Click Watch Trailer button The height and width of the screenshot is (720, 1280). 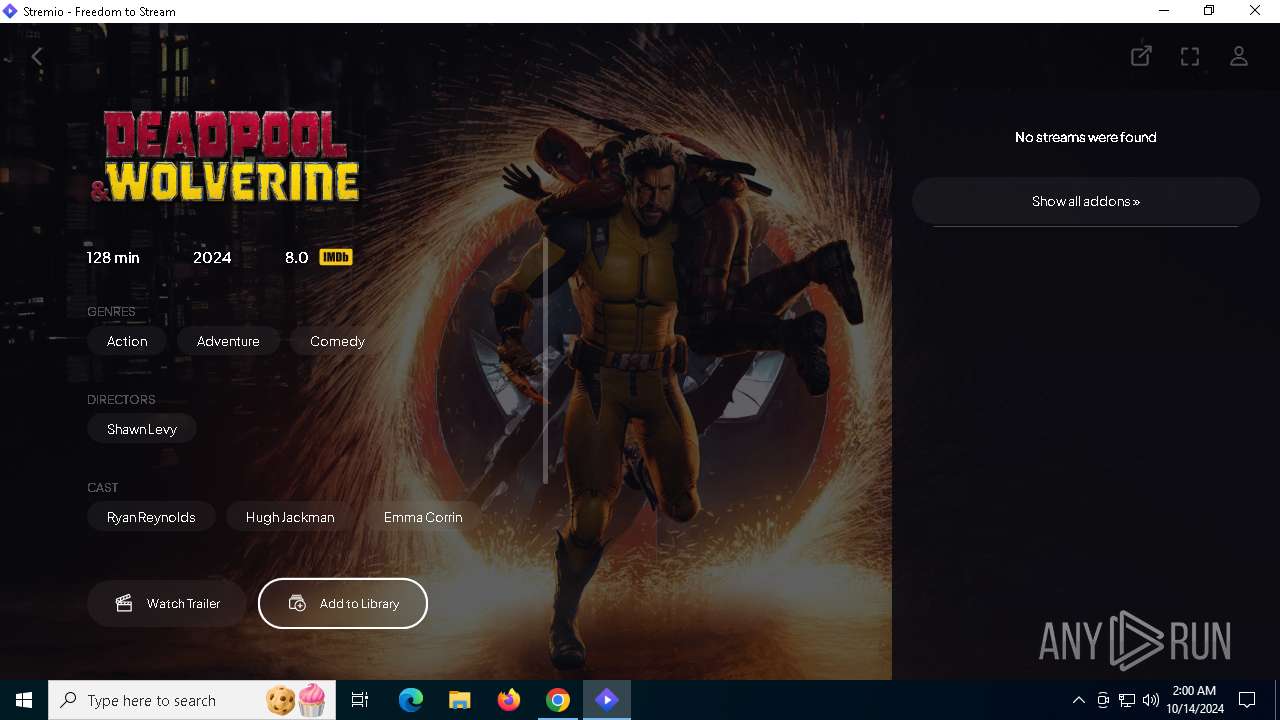point(167,603)
